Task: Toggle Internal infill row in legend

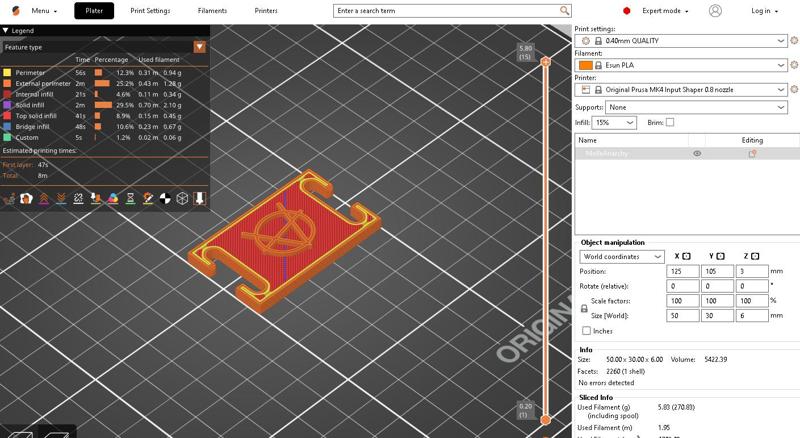Action: point(104,94)
